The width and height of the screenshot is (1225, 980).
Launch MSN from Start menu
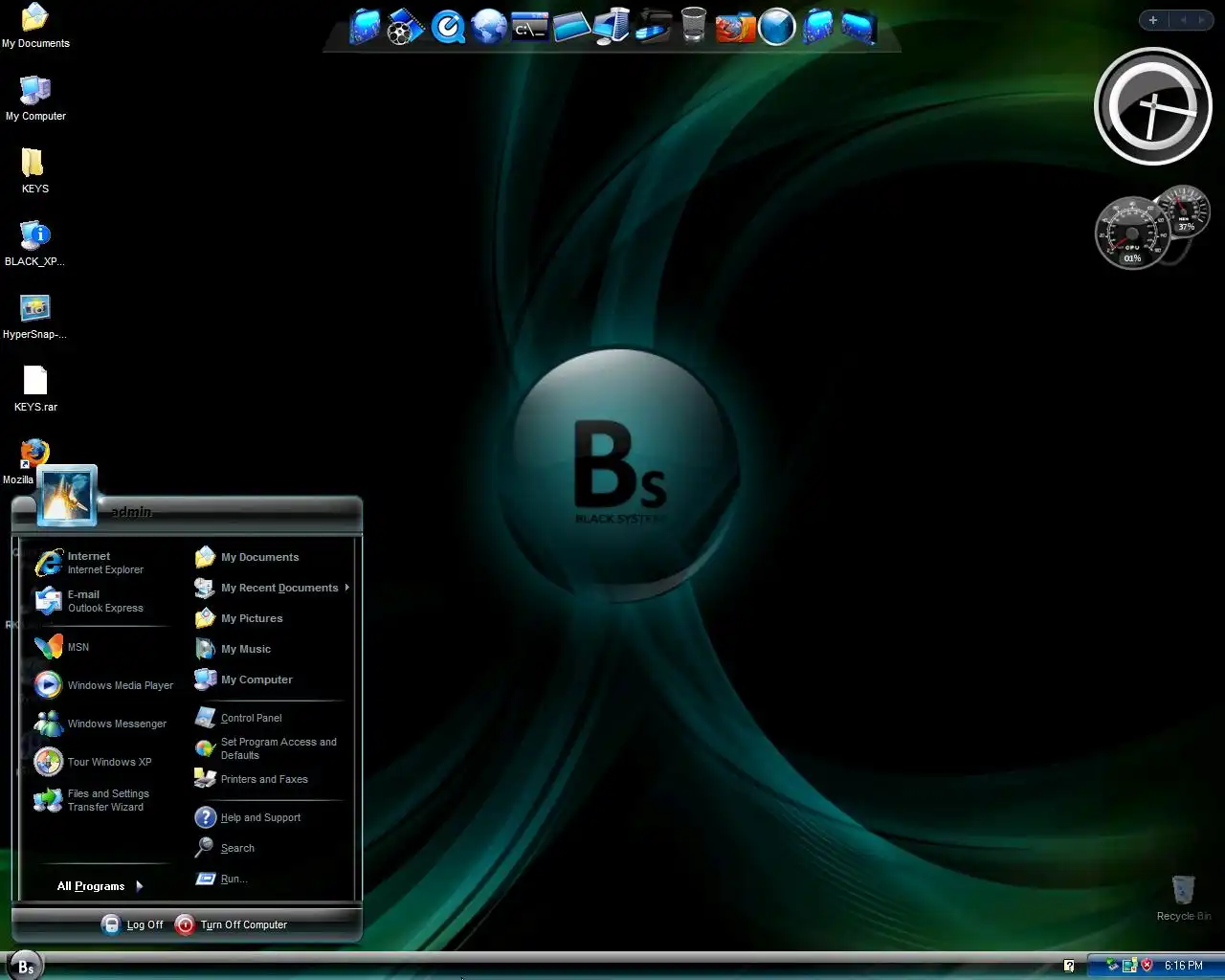pos(103,647)
